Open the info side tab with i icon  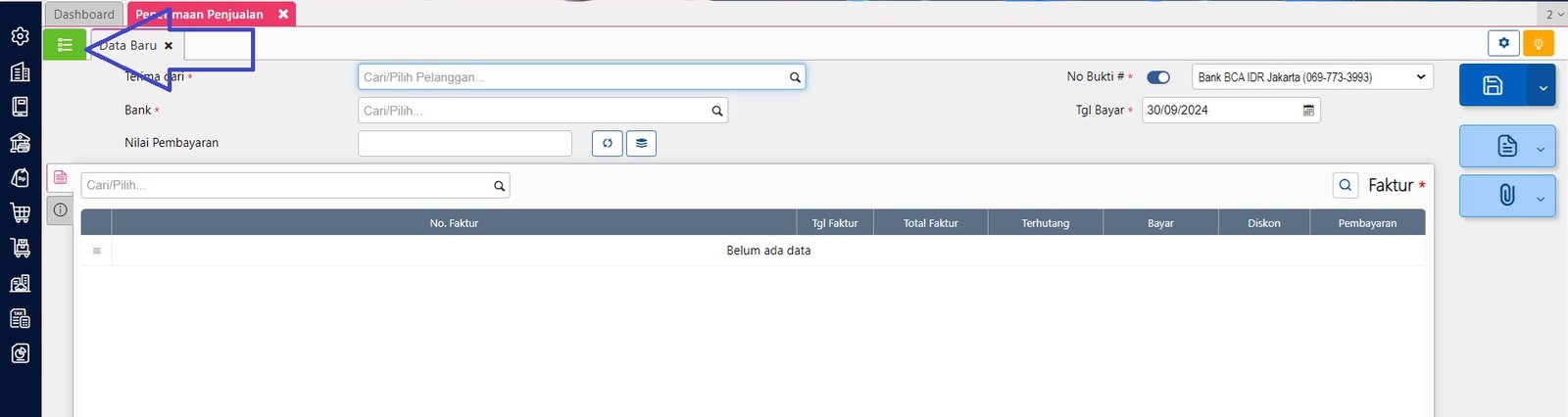tap(60, 209)
